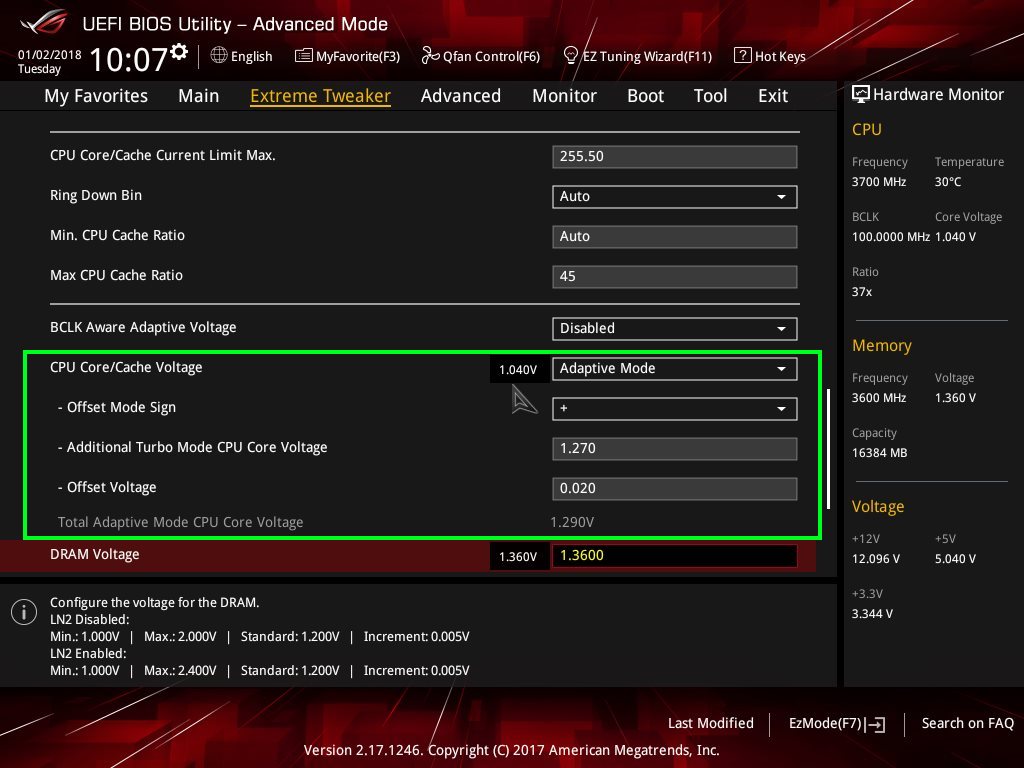Image resolution: width=1024 pixels, height=768 pixels.
Task: Click the 1.290V total voltage value
Action: tap(572, 522)
